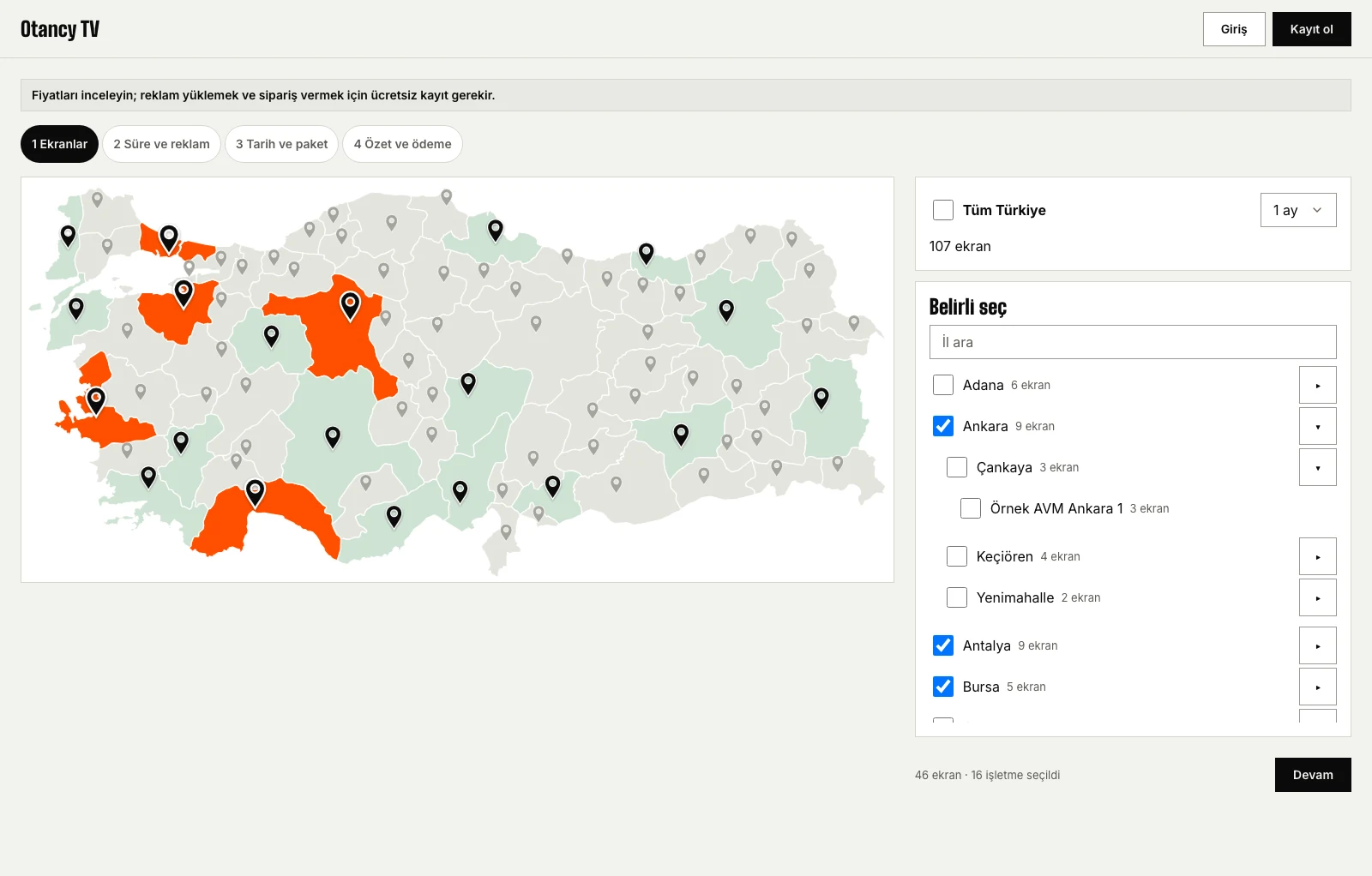Open step 3 Tarih ve paket
This screenshot has height=876, width=1372.
point(282,144)
